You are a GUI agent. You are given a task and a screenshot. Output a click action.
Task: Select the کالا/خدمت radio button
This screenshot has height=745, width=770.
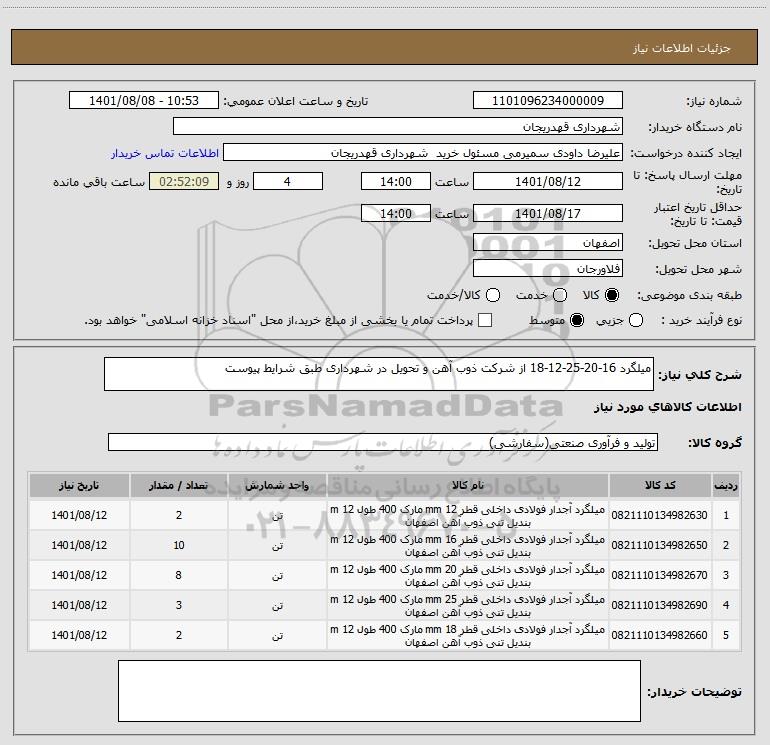pos(493,295)
